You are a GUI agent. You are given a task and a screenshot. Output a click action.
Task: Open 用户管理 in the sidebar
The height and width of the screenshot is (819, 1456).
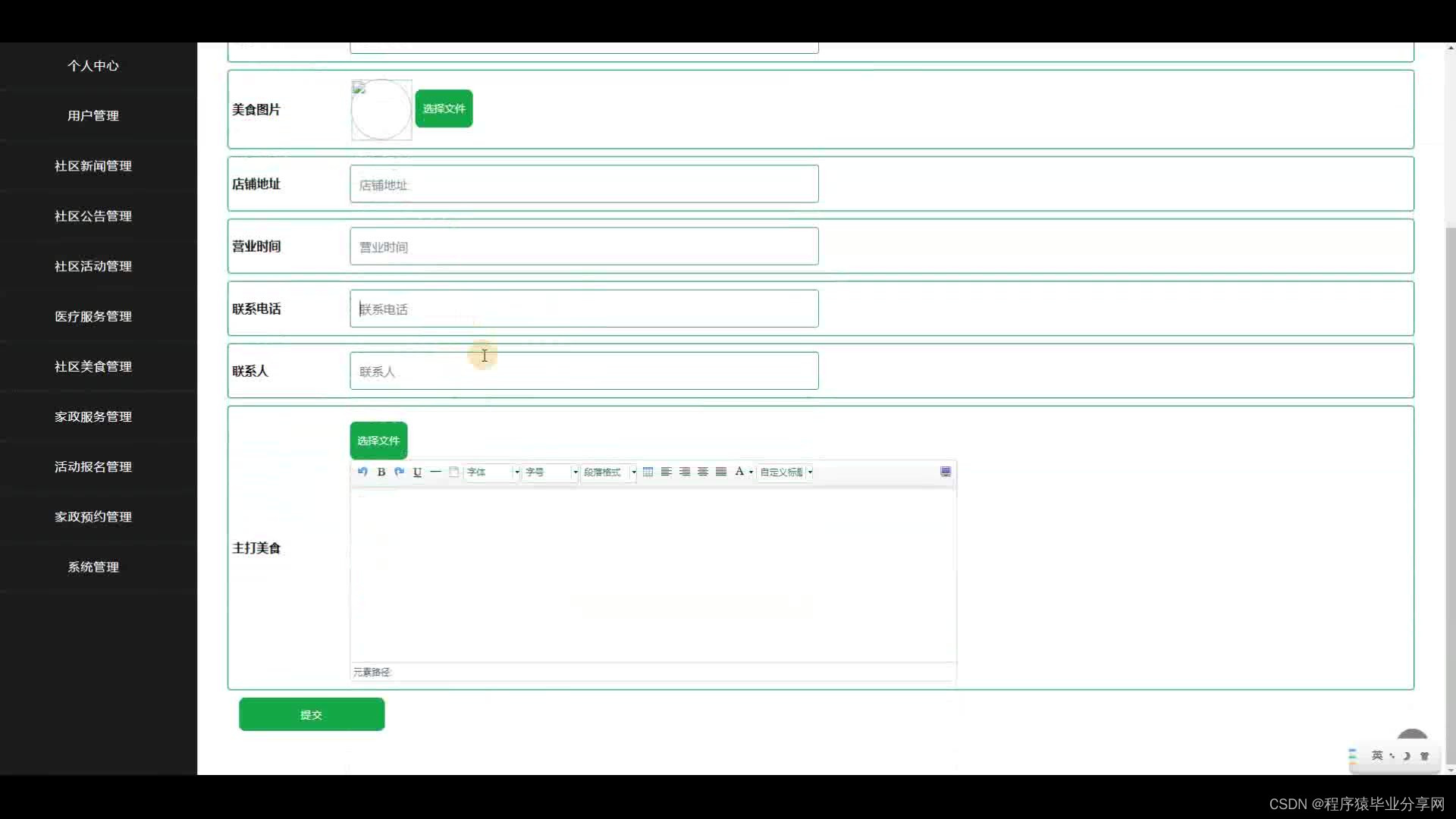tap(93, 115)
